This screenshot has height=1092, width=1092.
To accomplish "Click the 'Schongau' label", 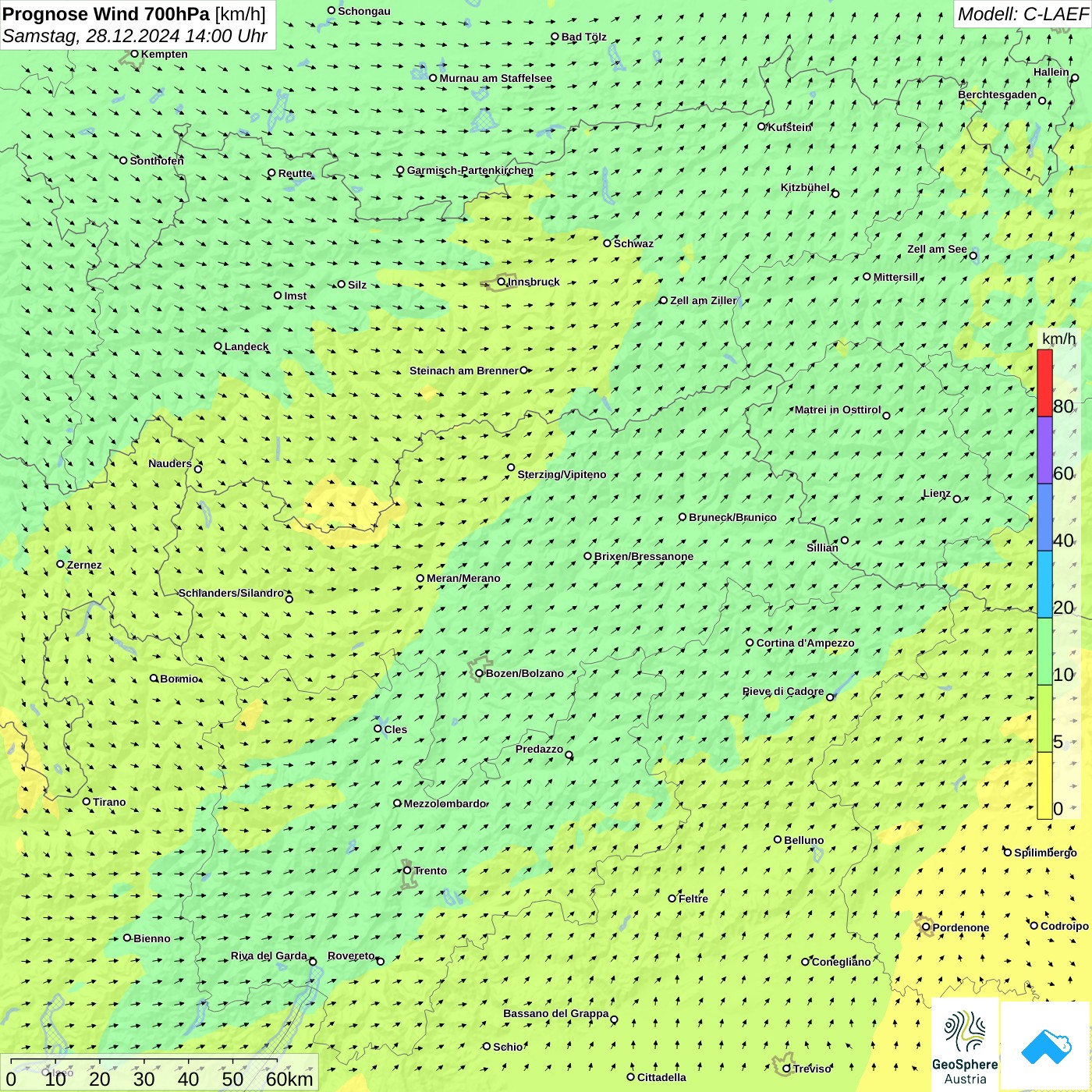I will tap(364, 11).
